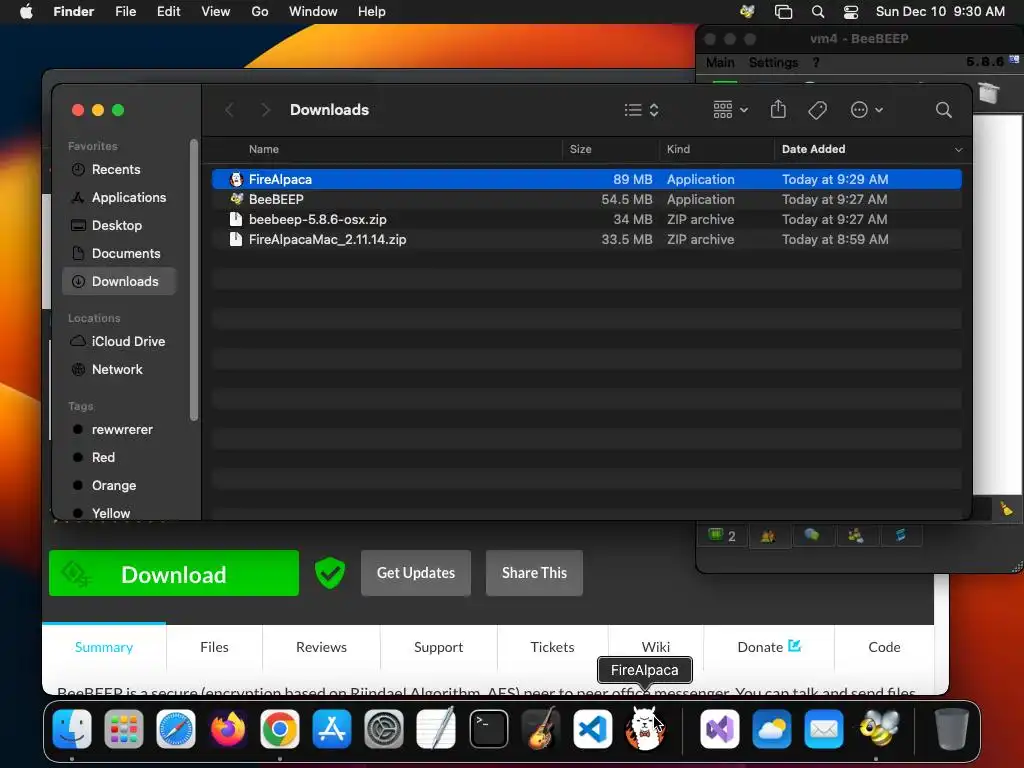The width and height of the screenshot is (1024, 768).
Task: Switch to the Reviews tab
Action: (x=321, y=647)
